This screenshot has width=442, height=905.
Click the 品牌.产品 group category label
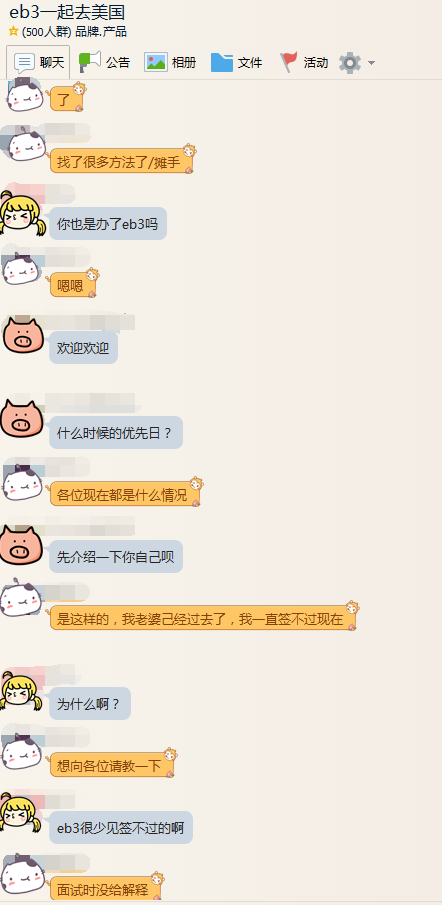pyautogui.click(x=101, y=32)
